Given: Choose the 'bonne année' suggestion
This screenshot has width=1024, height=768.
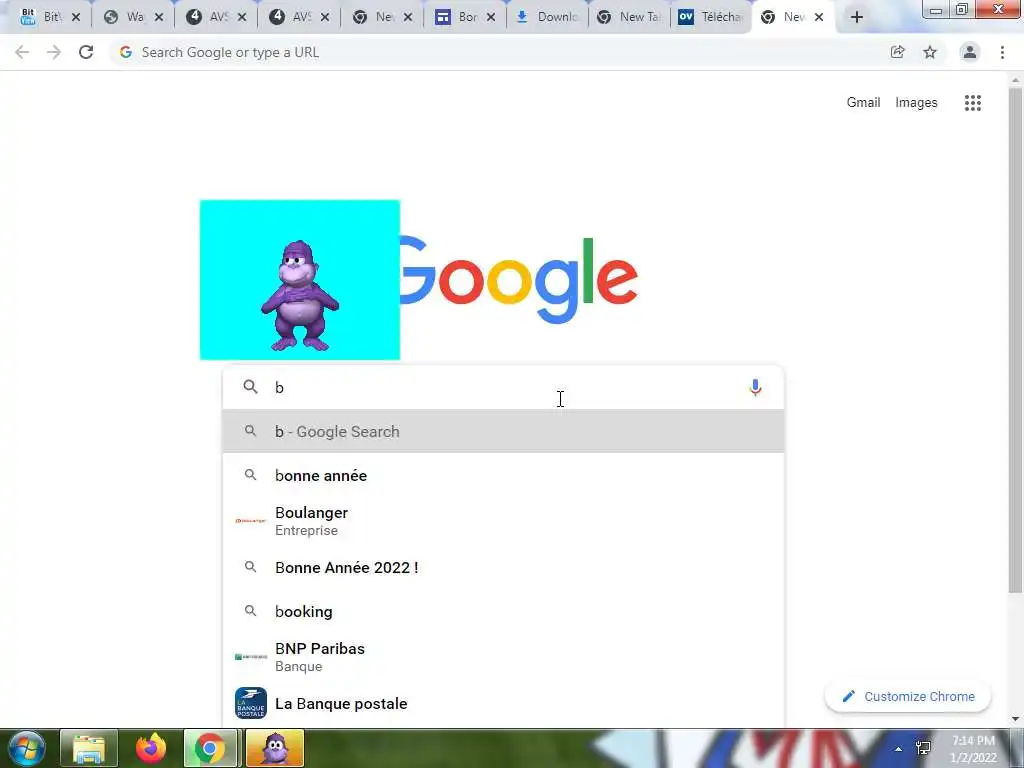Looking at the screenshot, I should pos(503,475).
